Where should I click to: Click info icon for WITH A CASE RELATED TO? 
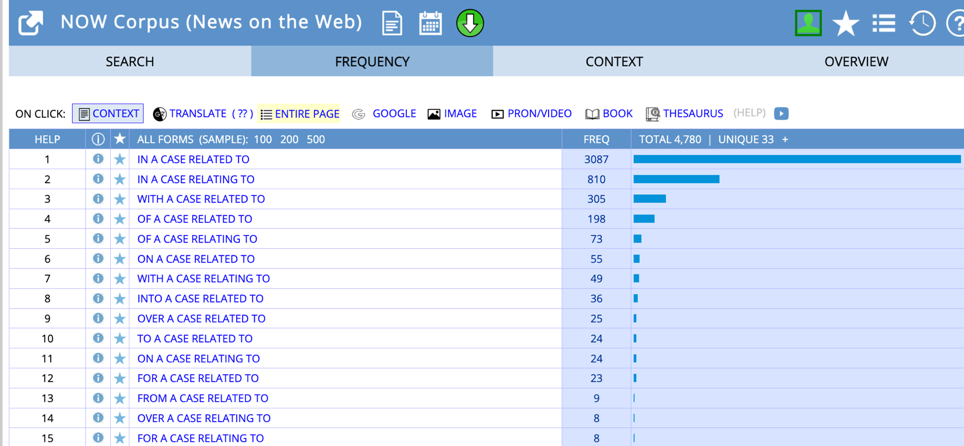tap(98, 199)
